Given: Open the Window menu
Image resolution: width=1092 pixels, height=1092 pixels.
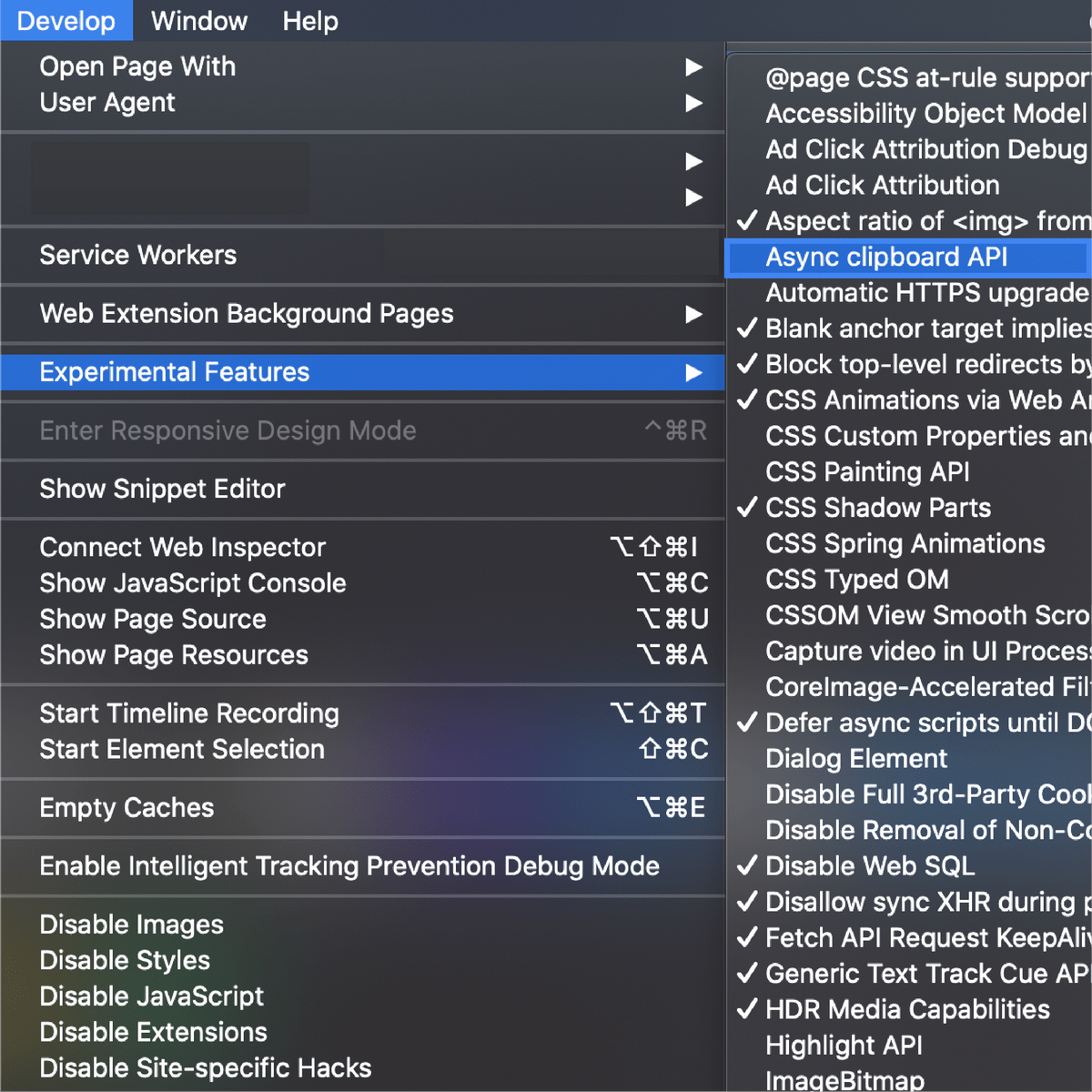Looking at the screenshot, I should tap(198, 21).
